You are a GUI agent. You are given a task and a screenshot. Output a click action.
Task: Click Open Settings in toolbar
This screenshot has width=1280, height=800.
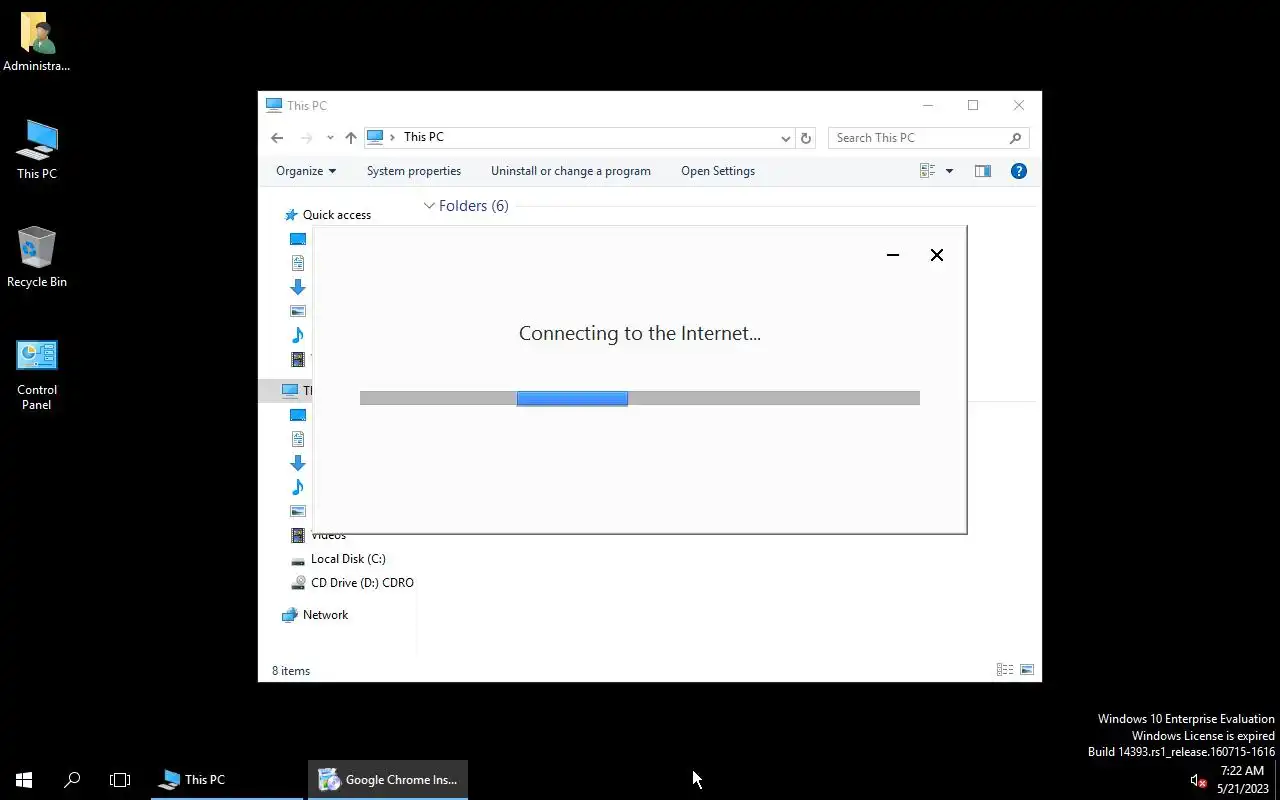point(718,171)
